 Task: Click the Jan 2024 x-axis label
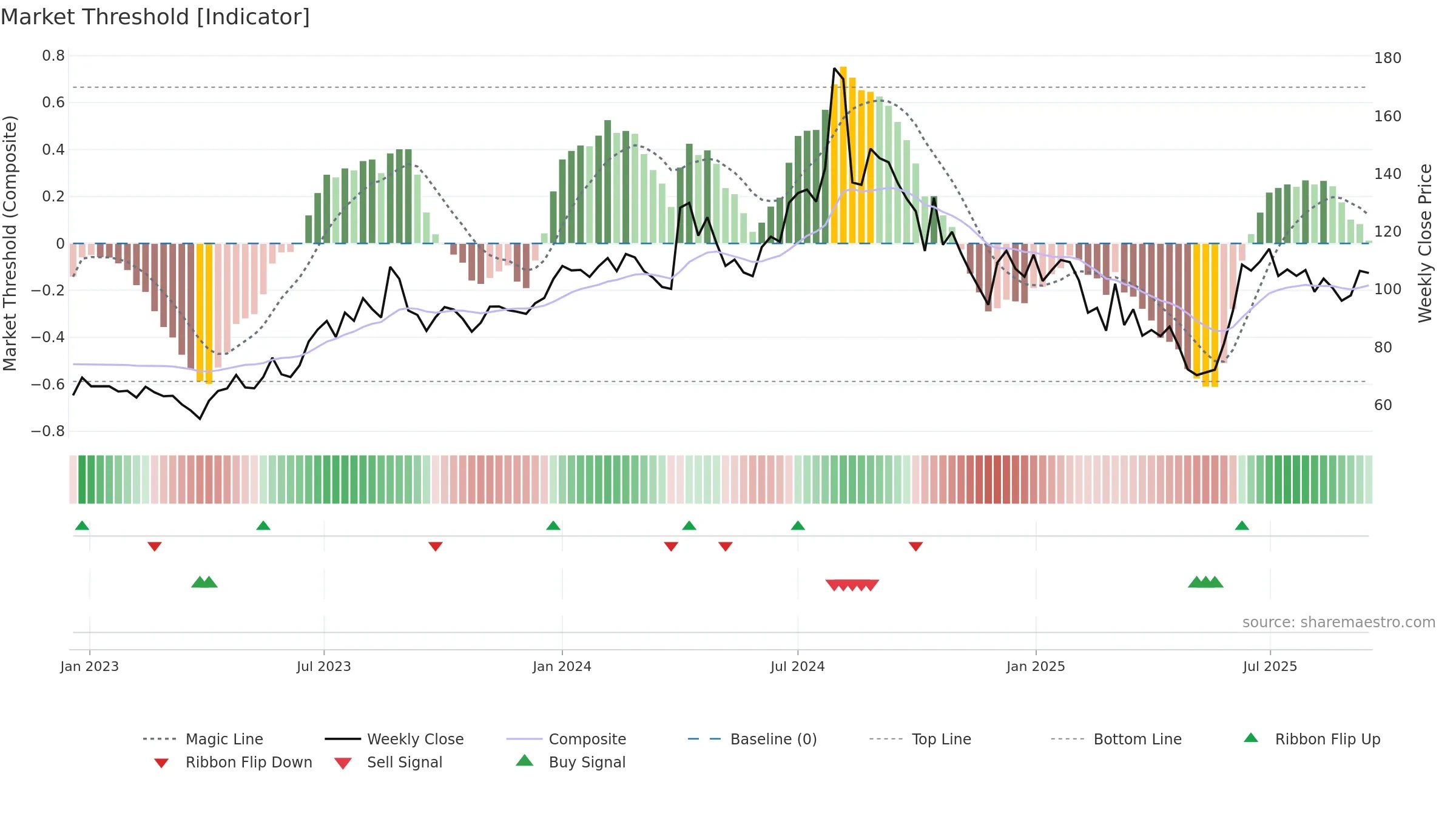coord(562,667)
